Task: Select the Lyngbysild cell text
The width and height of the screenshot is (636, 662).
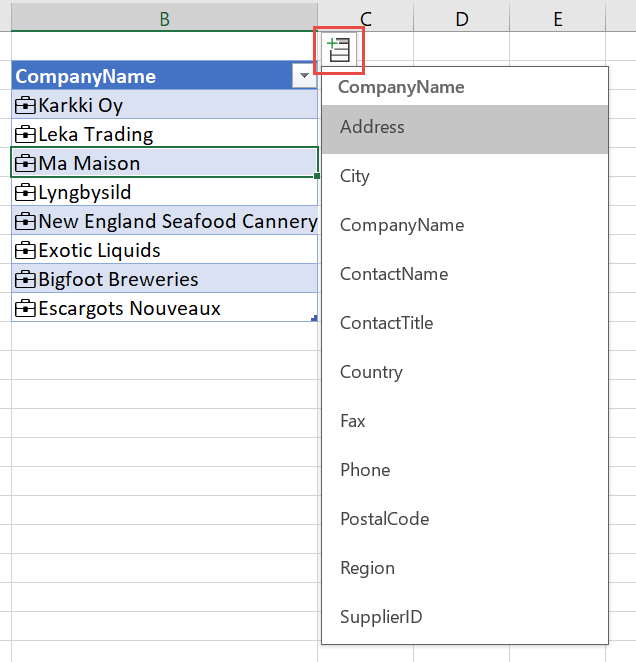Action: tap(85, 193)
